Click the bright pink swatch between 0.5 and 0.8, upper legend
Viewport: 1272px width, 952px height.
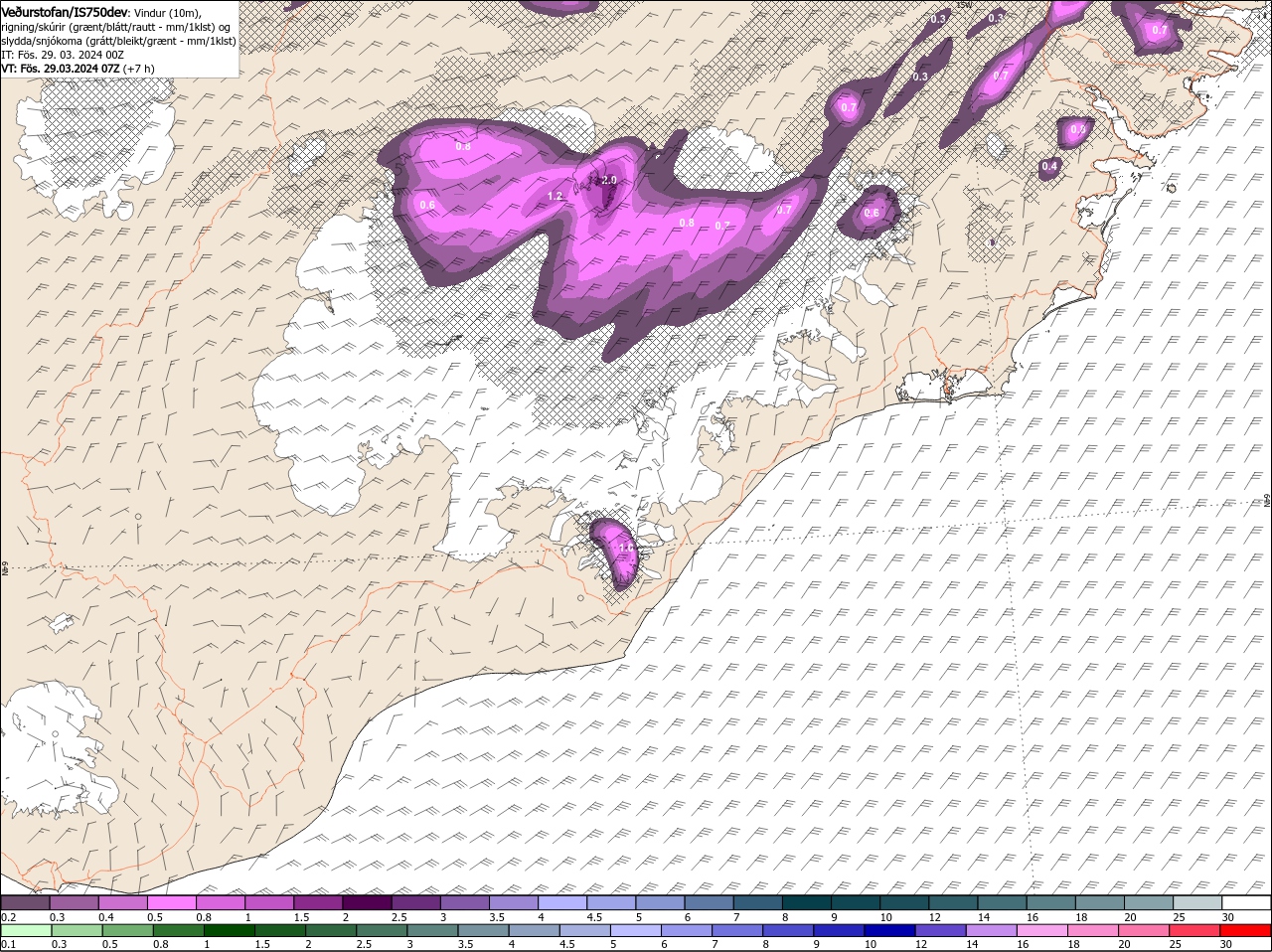(x=171, y=902)
